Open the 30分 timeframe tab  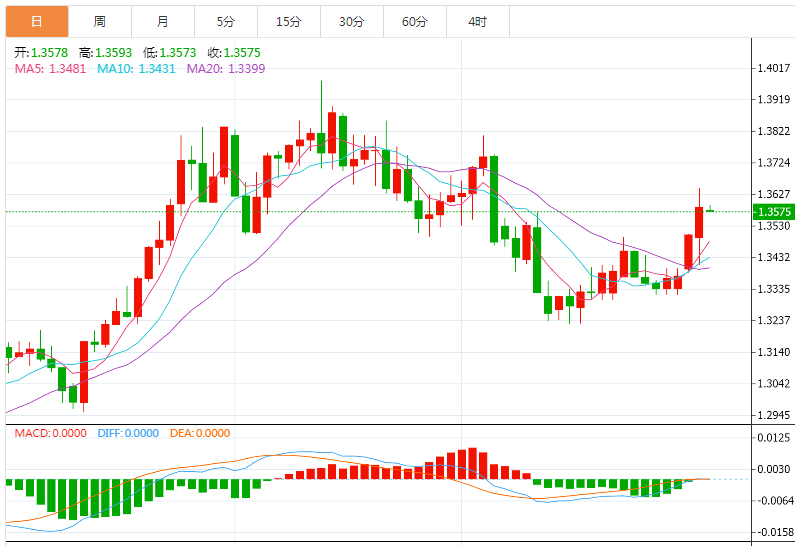[x=352, y=22]
